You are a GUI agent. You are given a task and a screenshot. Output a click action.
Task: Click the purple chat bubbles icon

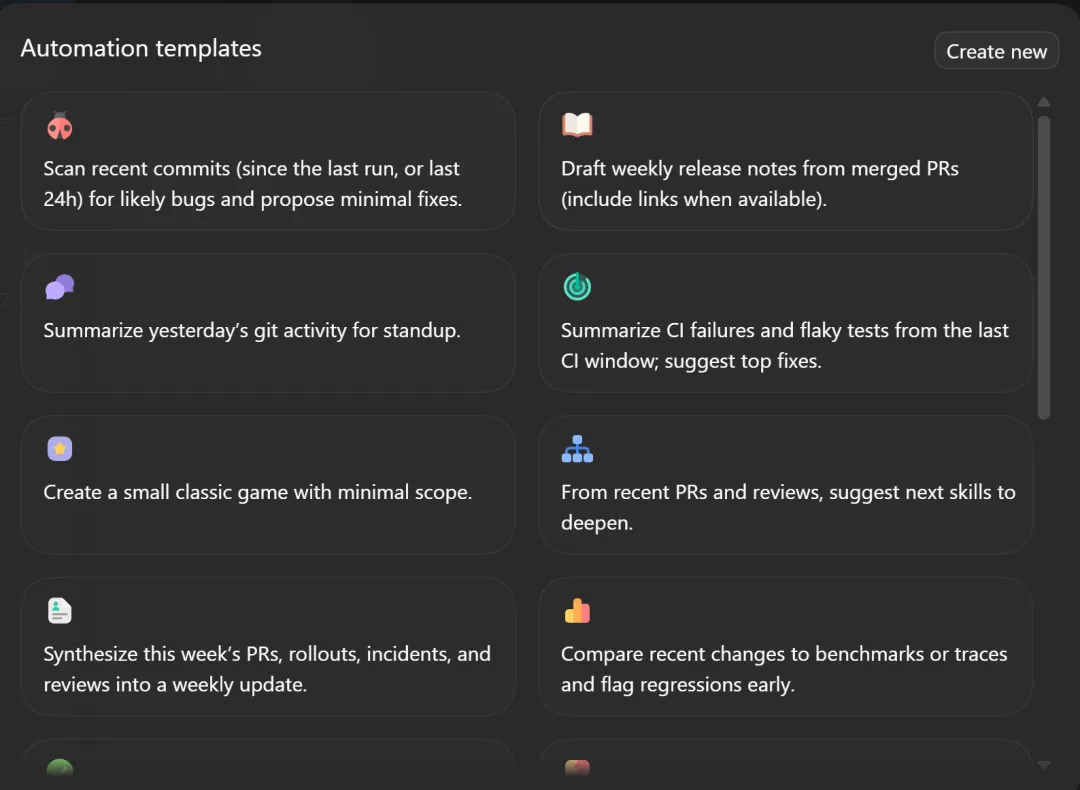(60, 288)
